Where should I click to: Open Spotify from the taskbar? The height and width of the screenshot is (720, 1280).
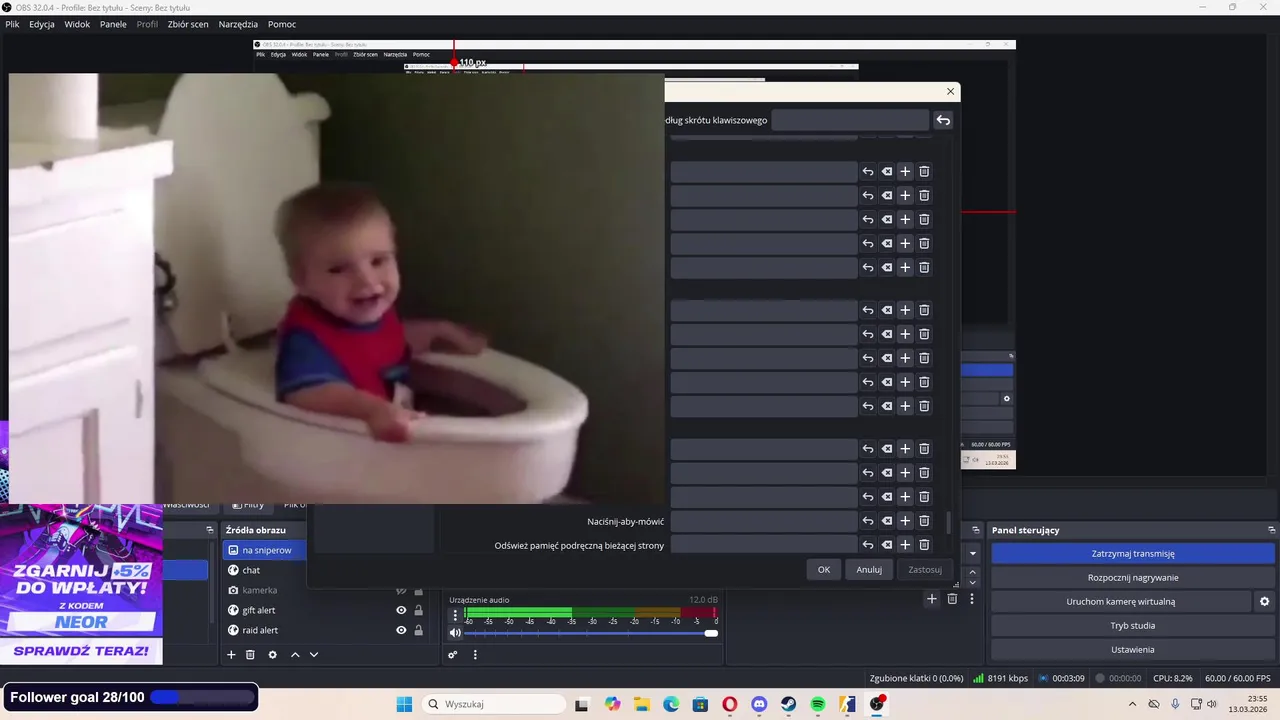pos(818,704)
